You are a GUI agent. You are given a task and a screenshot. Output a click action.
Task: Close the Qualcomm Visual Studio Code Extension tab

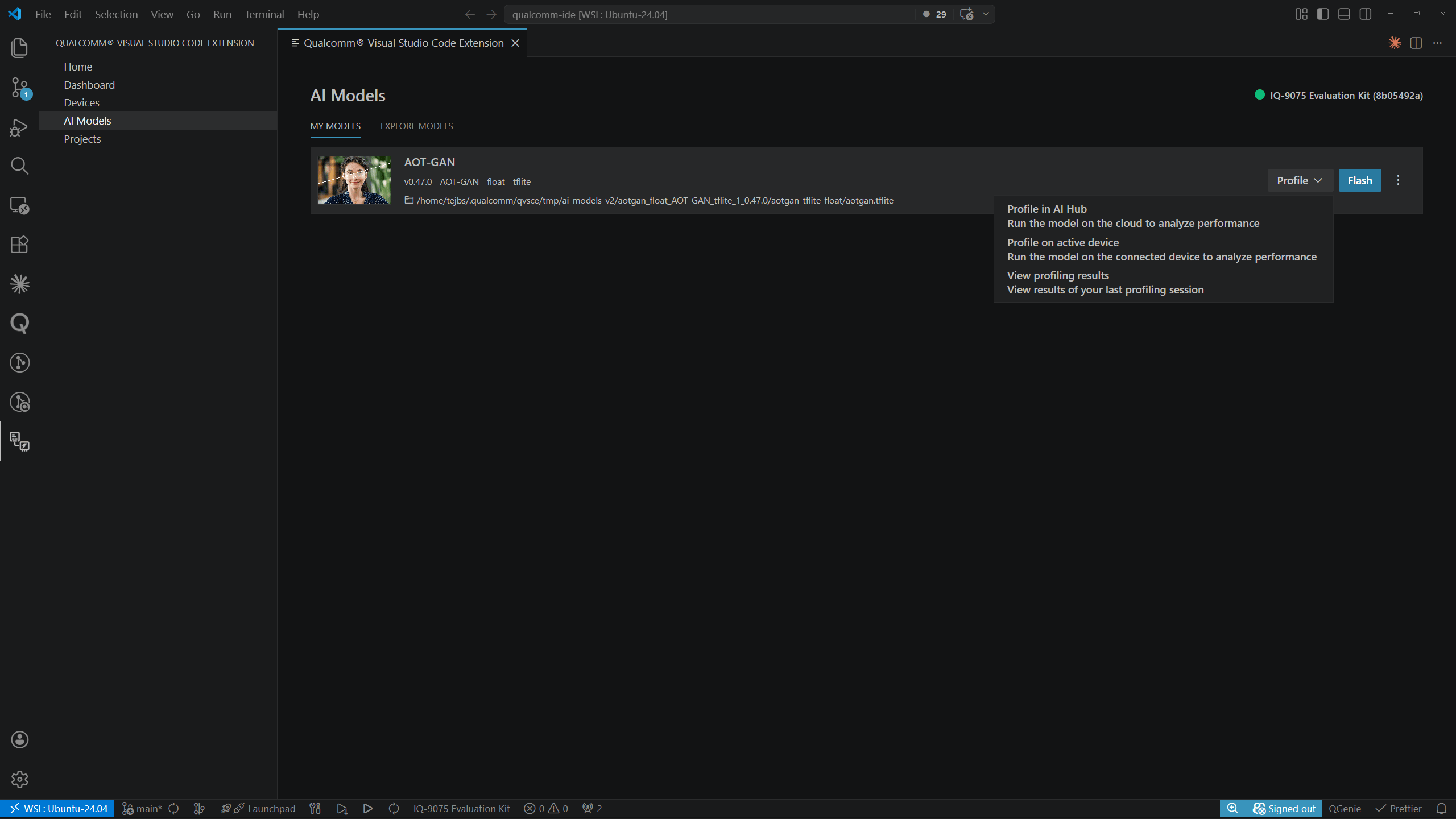click(515, 43)
